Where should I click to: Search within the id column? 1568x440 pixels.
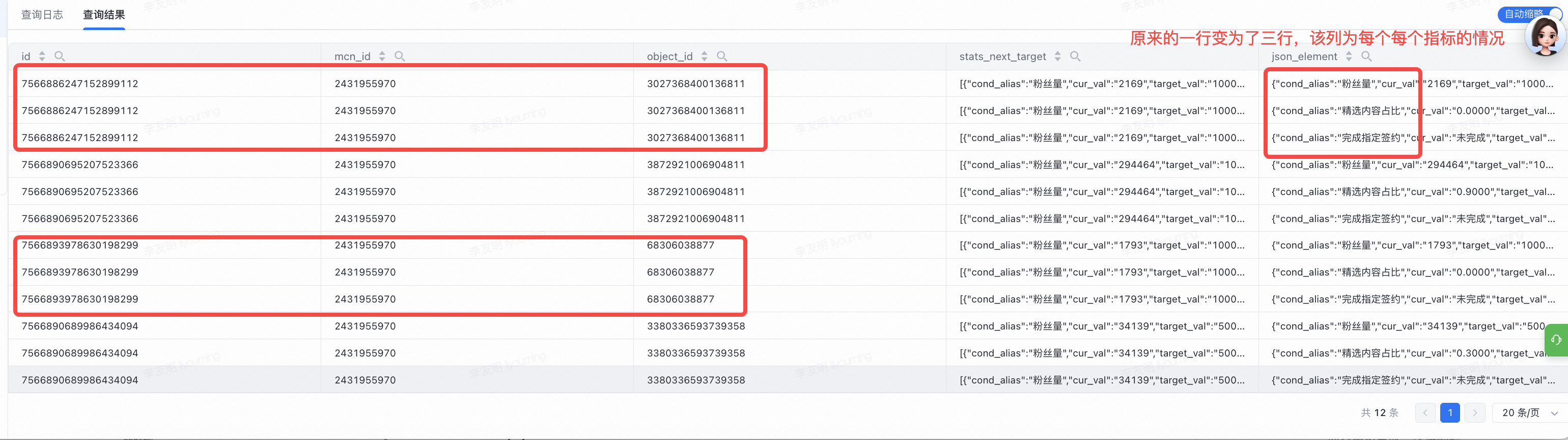[x=60, y=56]
